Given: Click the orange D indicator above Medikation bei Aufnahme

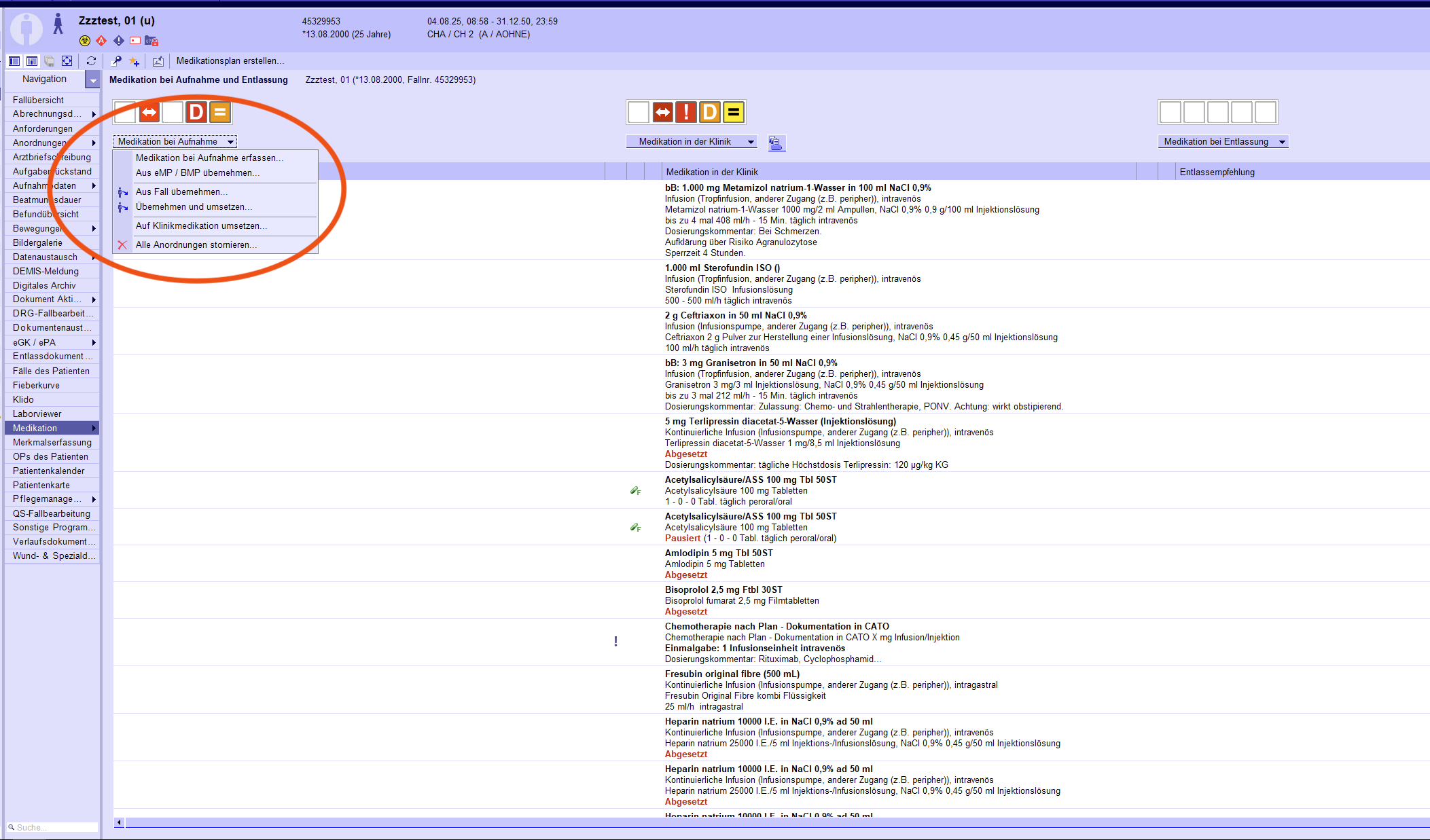Looking at the screenshot, I should 196,112.
